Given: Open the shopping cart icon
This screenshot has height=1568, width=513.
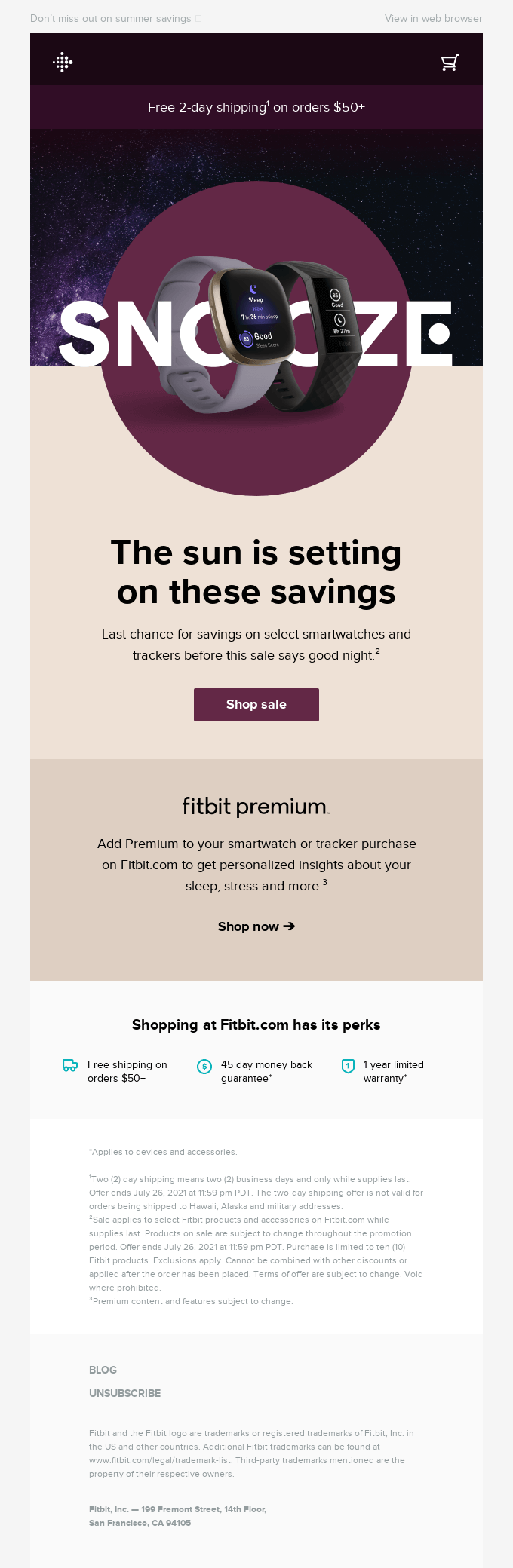Looking at the screenshot, I should click(450, 62).
